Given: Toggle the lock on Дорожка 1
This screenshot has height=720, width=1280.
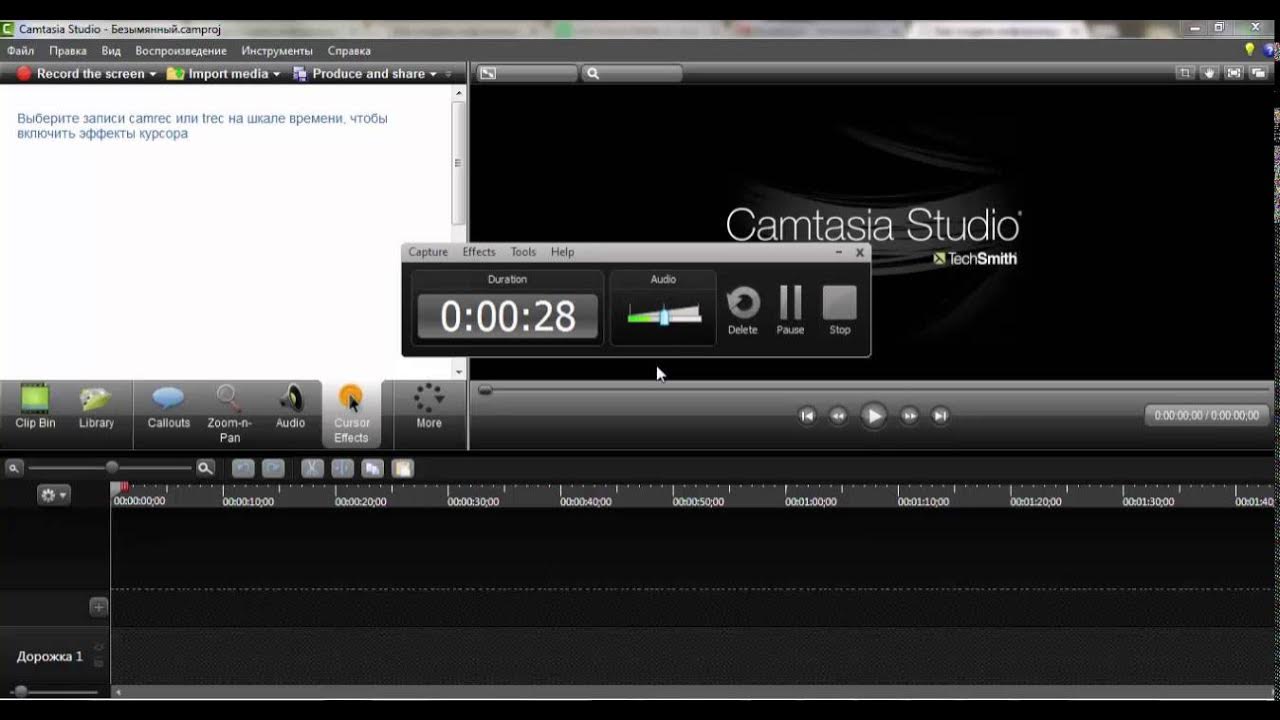Looking at the screenshot, I should click(98, 662).
